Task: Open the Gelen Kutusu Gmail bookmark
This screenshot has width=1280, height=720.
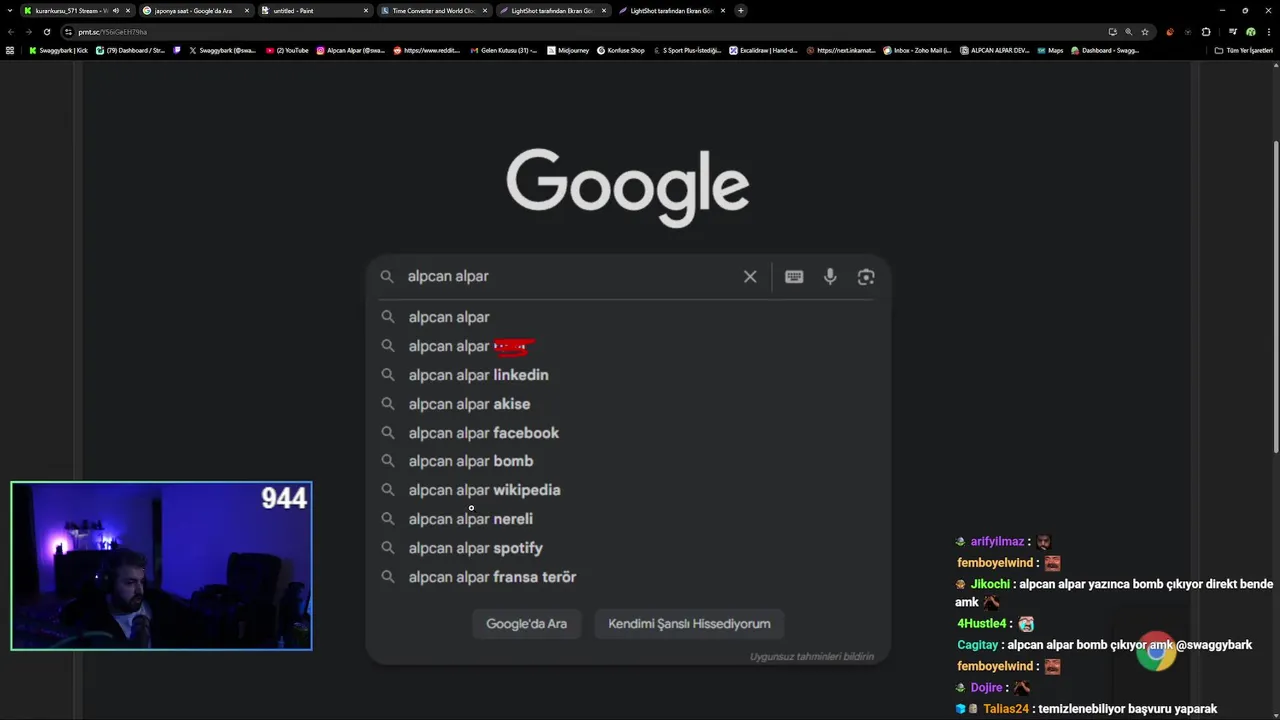Action: pos(504,50)
